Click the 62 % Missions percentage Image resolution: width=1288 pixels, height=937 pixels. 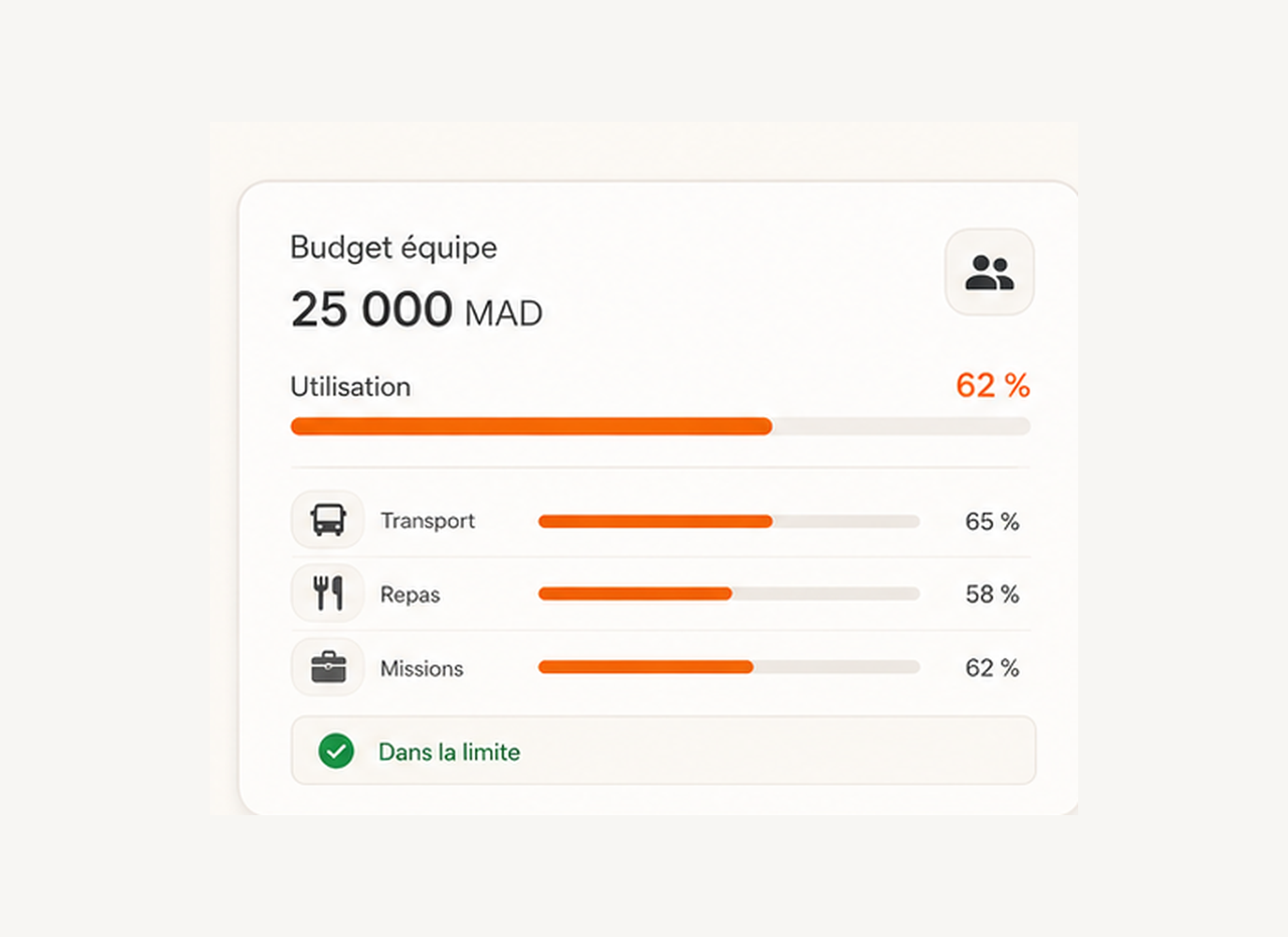pos(992,668)
